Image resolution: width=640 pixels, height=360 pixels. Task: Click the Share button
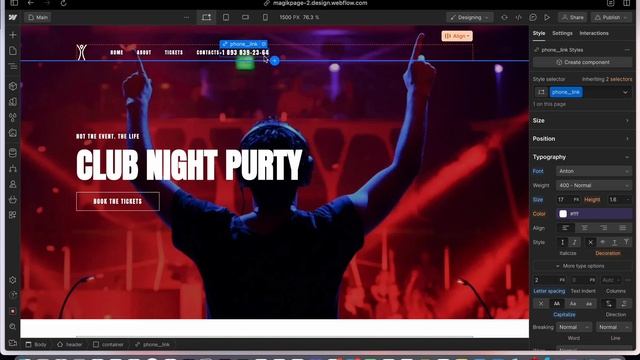coord(572,17)
